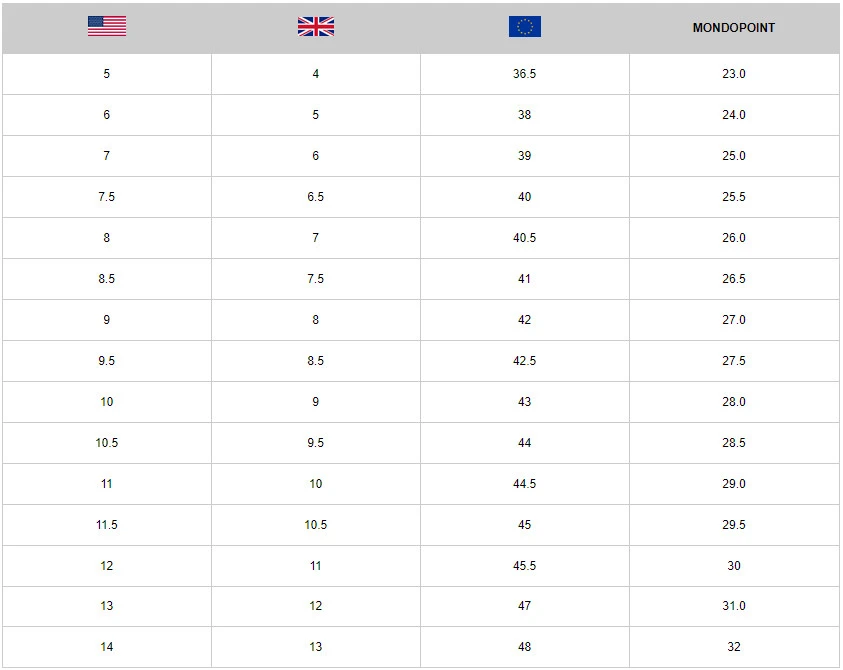Click the EU size 40.5 cell
This screenshot has width=843, height=670.
525,238
